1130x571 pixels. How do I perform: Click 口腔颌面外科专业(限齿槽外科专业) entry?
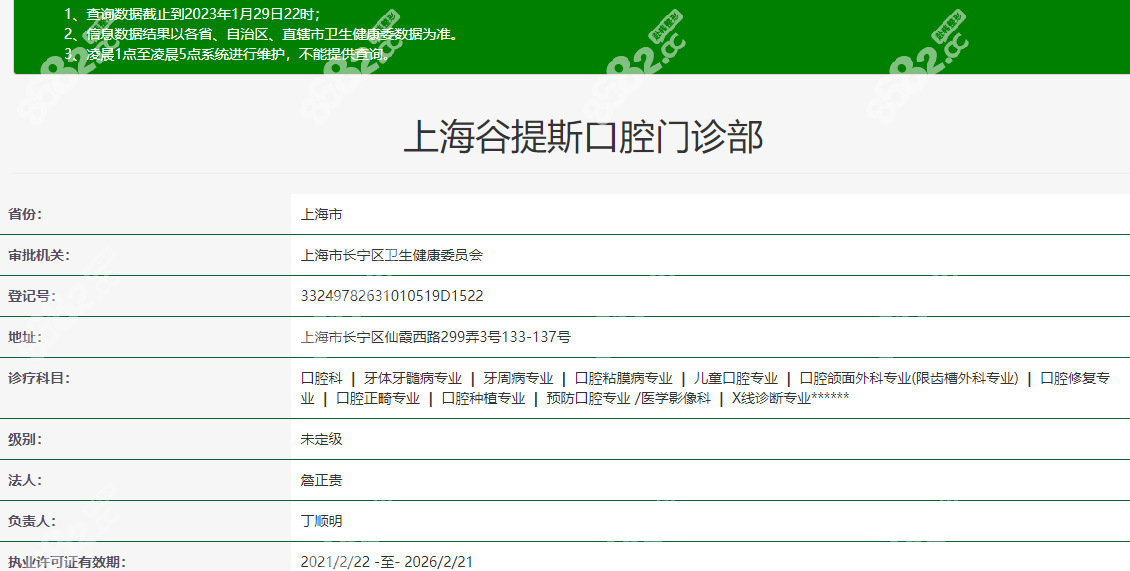pyautogui.click(x=909, y=379)
